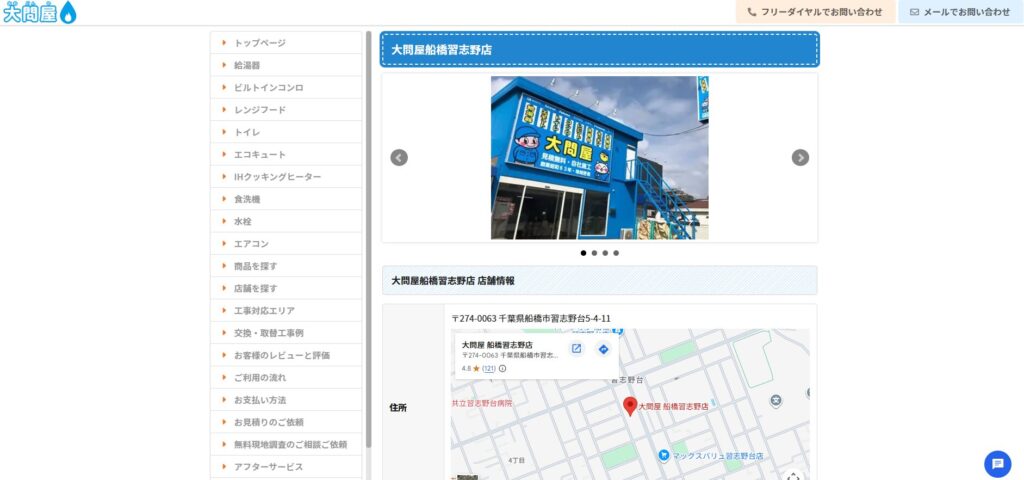Viewport: 1024px width, 480px height.
Task: Click フリーダイヤルでお問い合わせ button
Action: (x=814, y=12)
